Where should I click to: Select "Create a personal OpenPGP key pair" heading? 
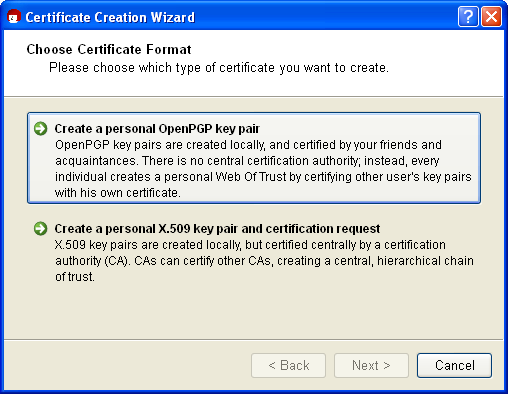(157, 129)
